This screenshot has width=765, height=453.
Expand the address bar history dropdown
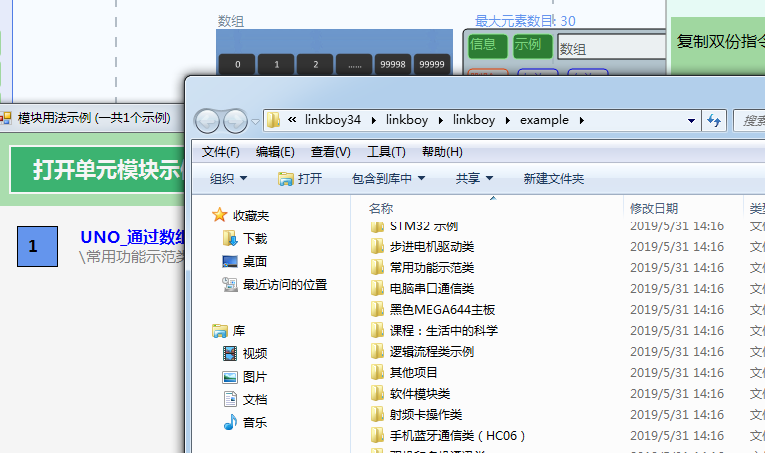point(691,120)
